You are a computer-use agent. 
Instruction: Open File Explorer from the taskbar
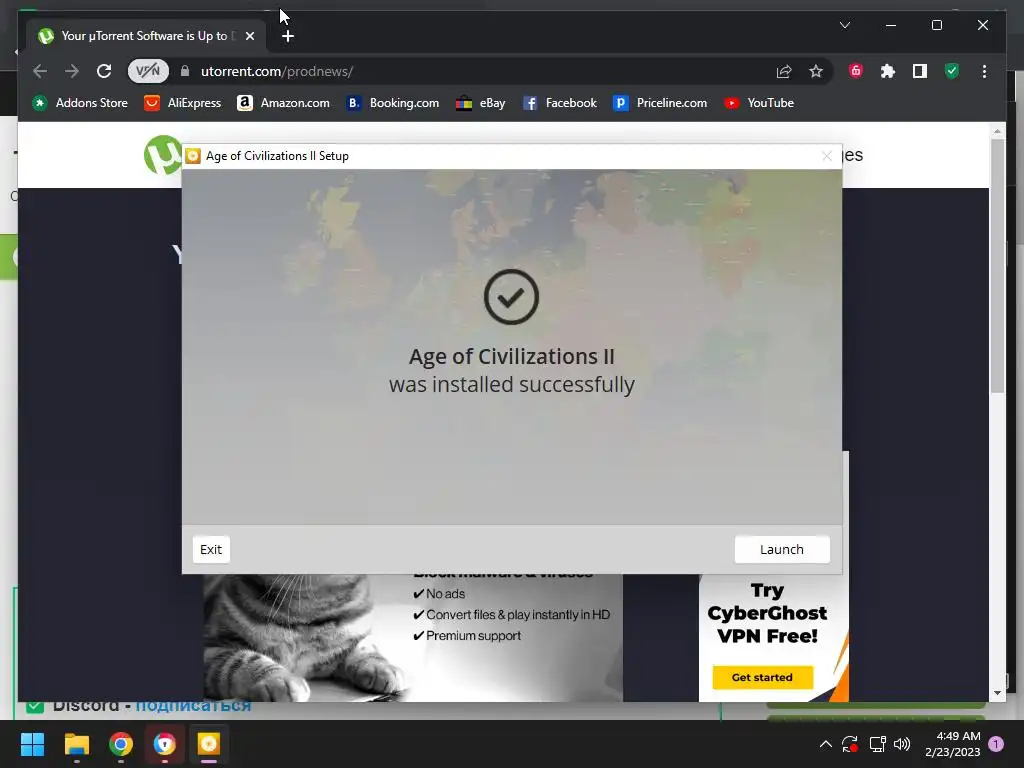(76, 744)
